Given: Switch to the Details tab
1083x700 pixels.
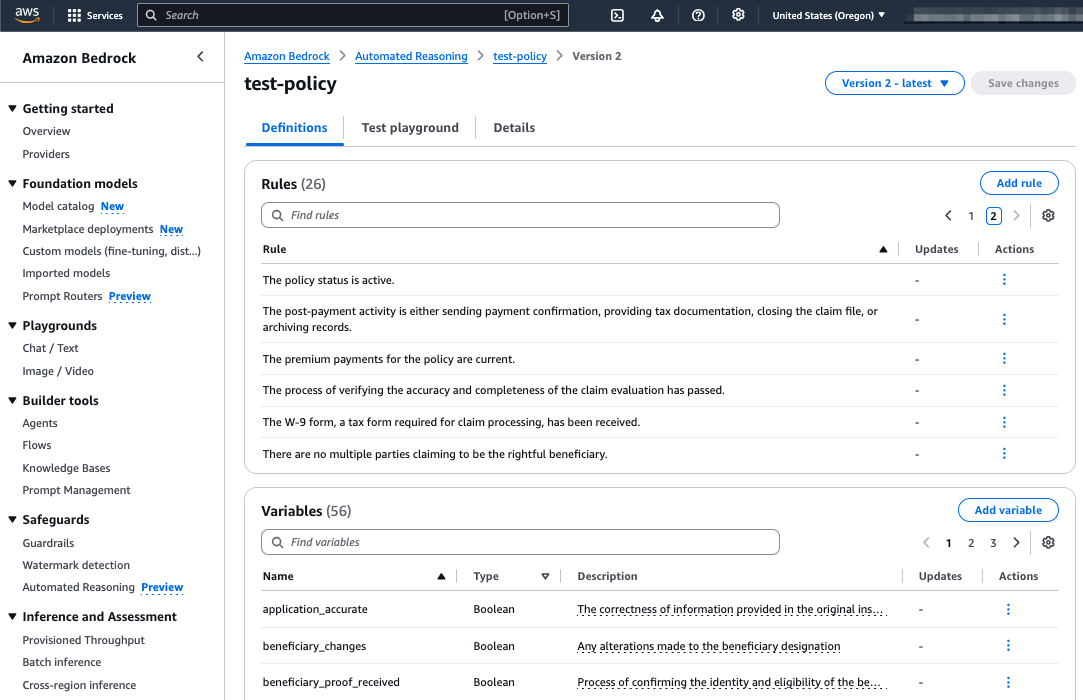Looking at the screenshot, I should [x=514, y=128].
